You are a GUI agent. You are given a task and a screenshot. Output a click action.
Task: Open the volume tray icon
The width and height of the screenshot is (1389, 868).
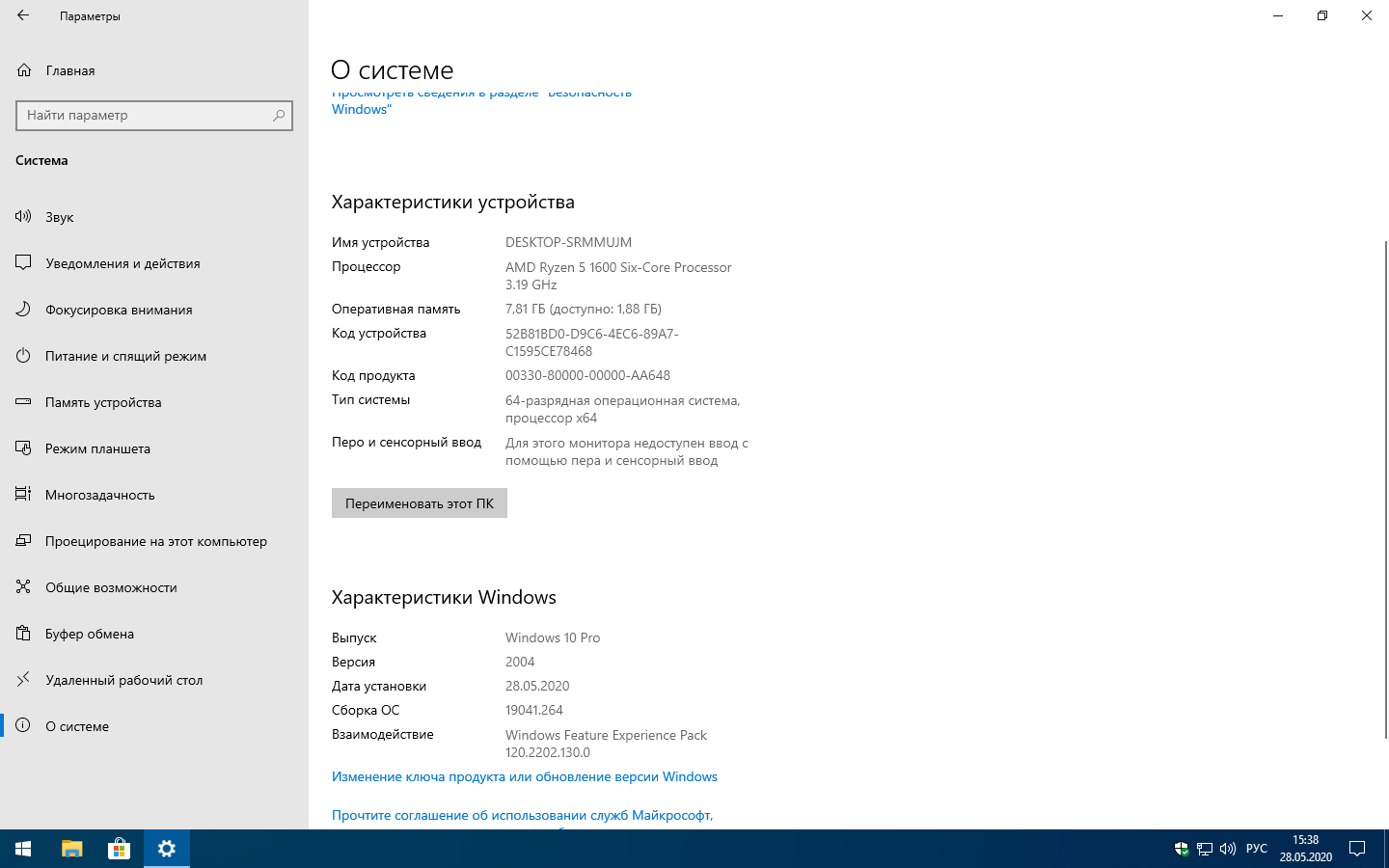pos(1228,849)
